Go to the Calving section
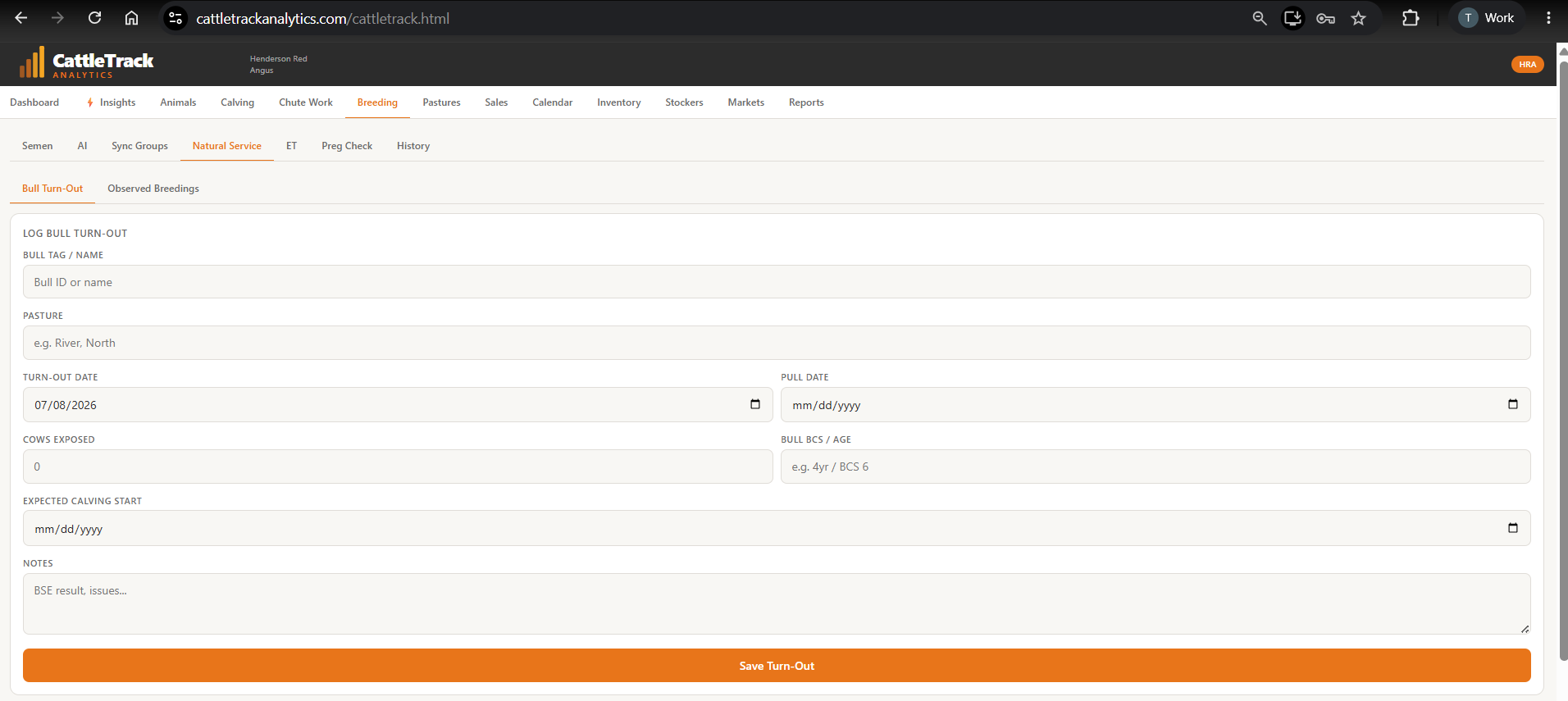This screenshot has height=701, width=1568. [x=237, y=102]
